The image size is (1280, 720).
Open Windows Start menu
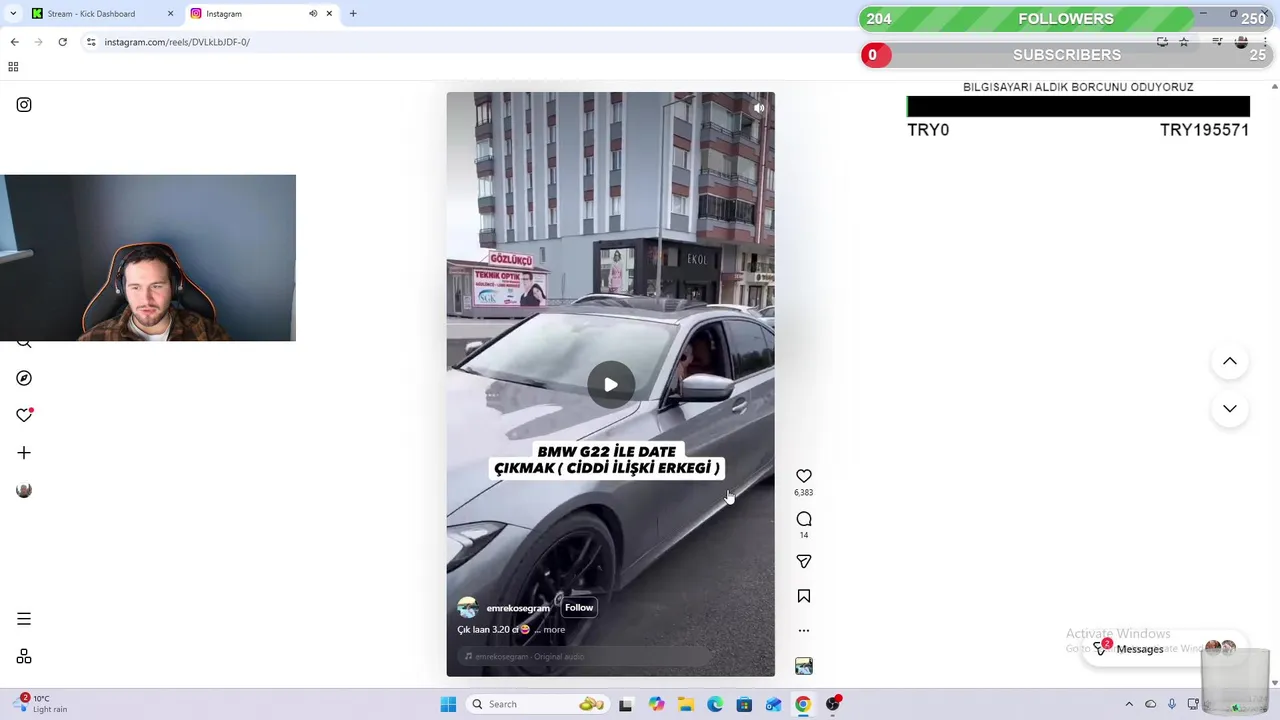click(448, 704)
